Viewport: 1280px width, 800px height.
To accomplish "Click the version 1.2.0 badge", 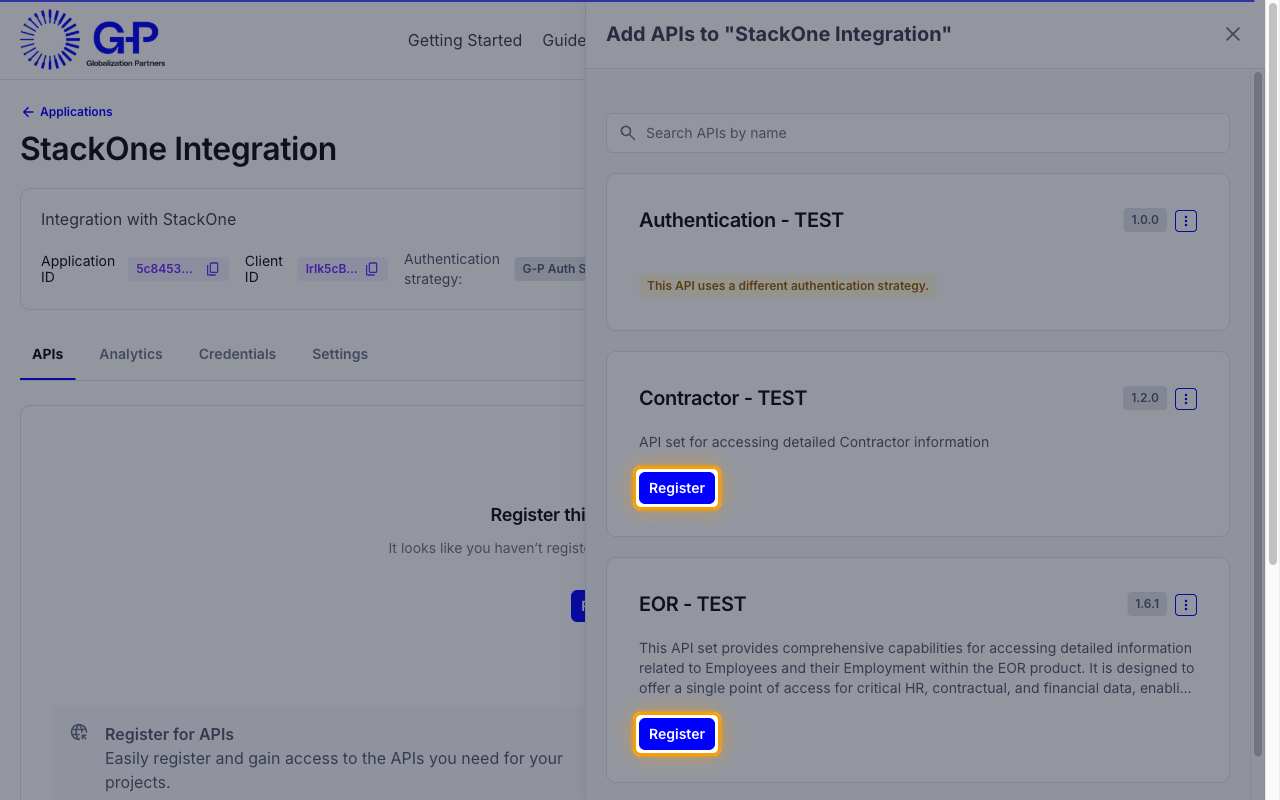I will coord(1145,398).
